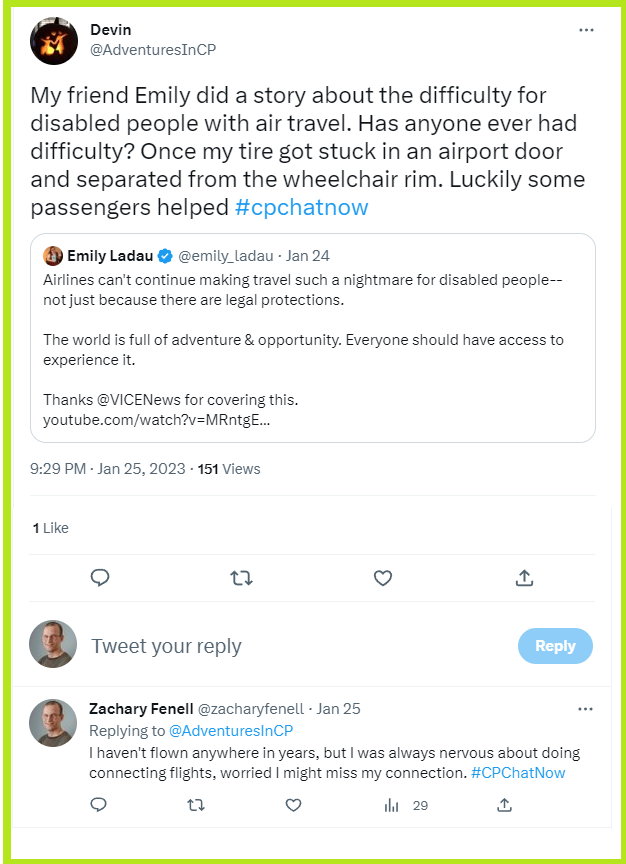The width and height of the screenshot is (626, 864).
Task: Open the #cpchatnow hashtag
Action: pyautogui.click(x=299, y=207)
